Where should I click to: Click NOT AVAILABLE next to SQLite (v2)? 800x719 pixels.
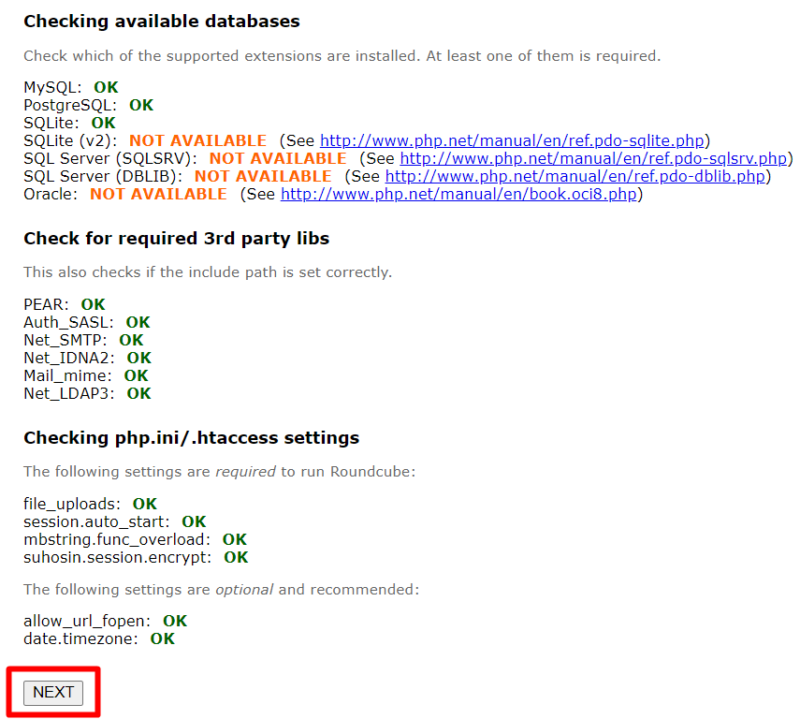point(197,140)
